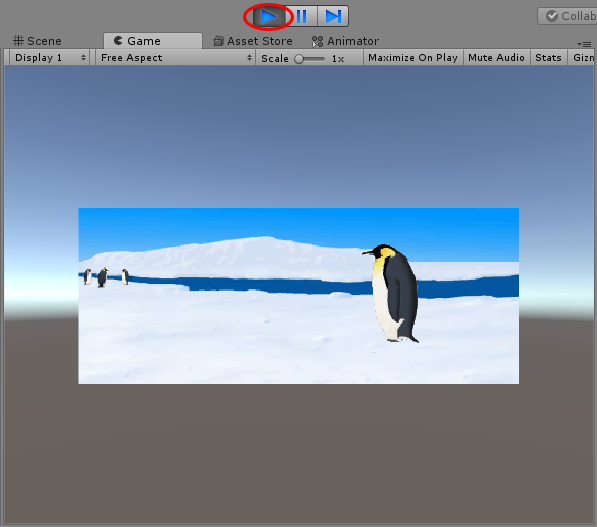Click the Asset Store bag icon

(x=218, y=41)
